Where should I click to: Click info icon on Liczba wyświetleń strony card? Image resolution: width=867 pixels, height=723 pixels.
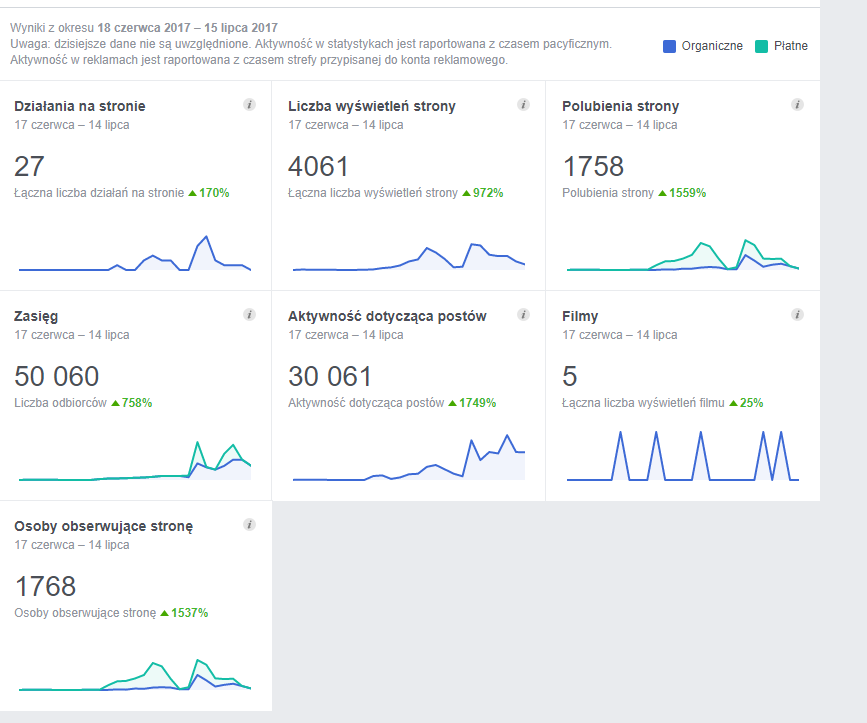click(x=523, y=104)
